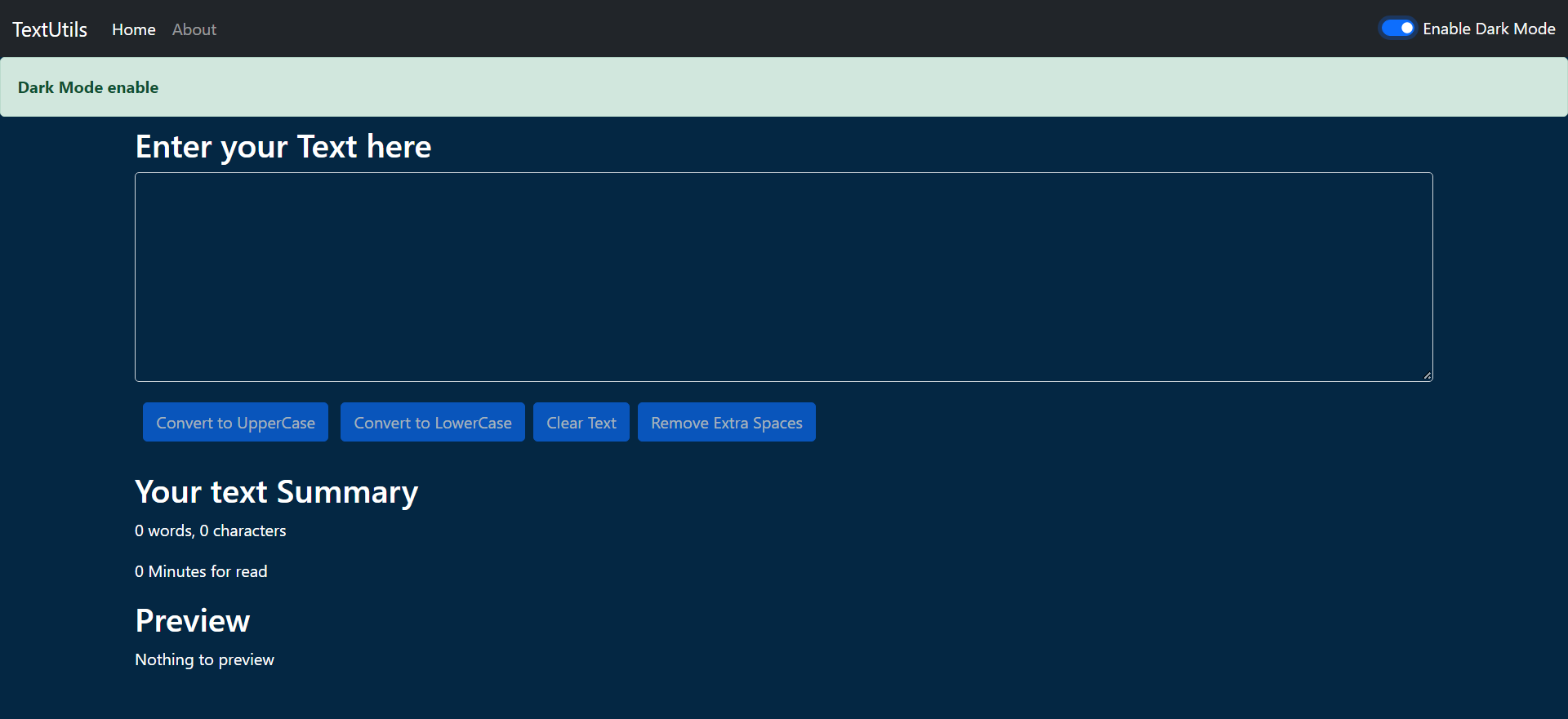1568x719 pixels.
Task: Click Remove Extra Spaces button
Action: coord(727,422)
